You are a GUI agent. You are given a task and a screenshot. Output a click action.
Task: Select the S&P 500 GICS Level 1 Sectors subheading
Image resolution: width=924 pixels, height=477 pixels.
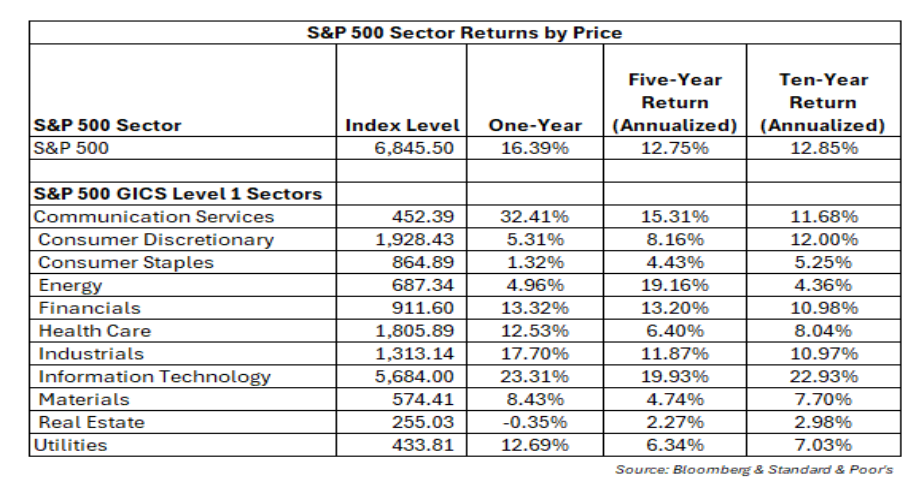(178, 193)
